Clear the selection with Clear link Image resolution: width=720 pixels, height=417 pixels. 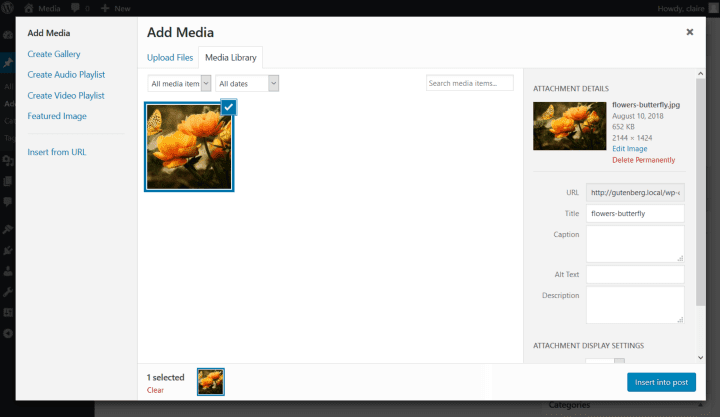point(155,390)
